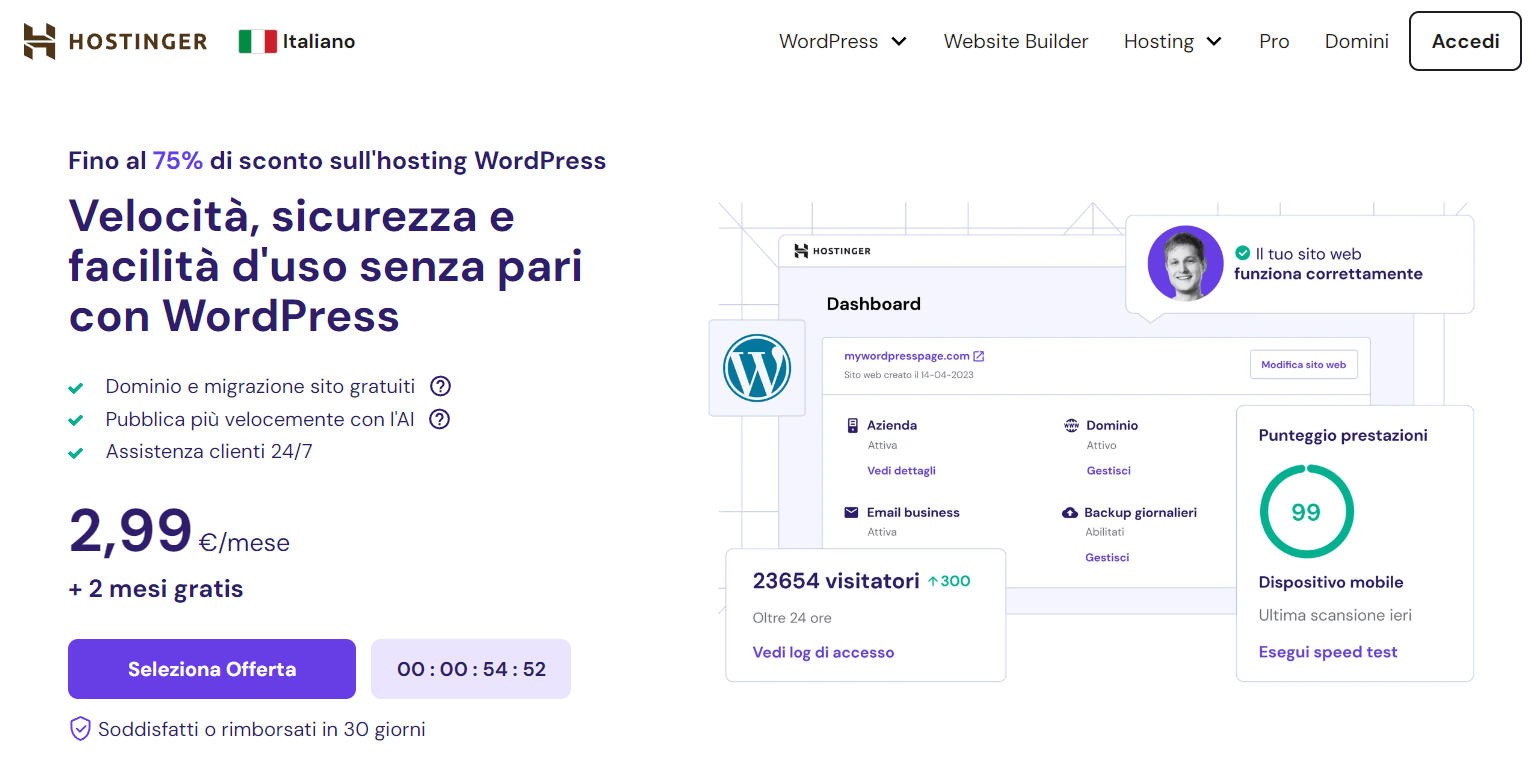Screen dimensions: 1534x769
Task: Click the WordPress logo tile
Action: click(757, 368)
